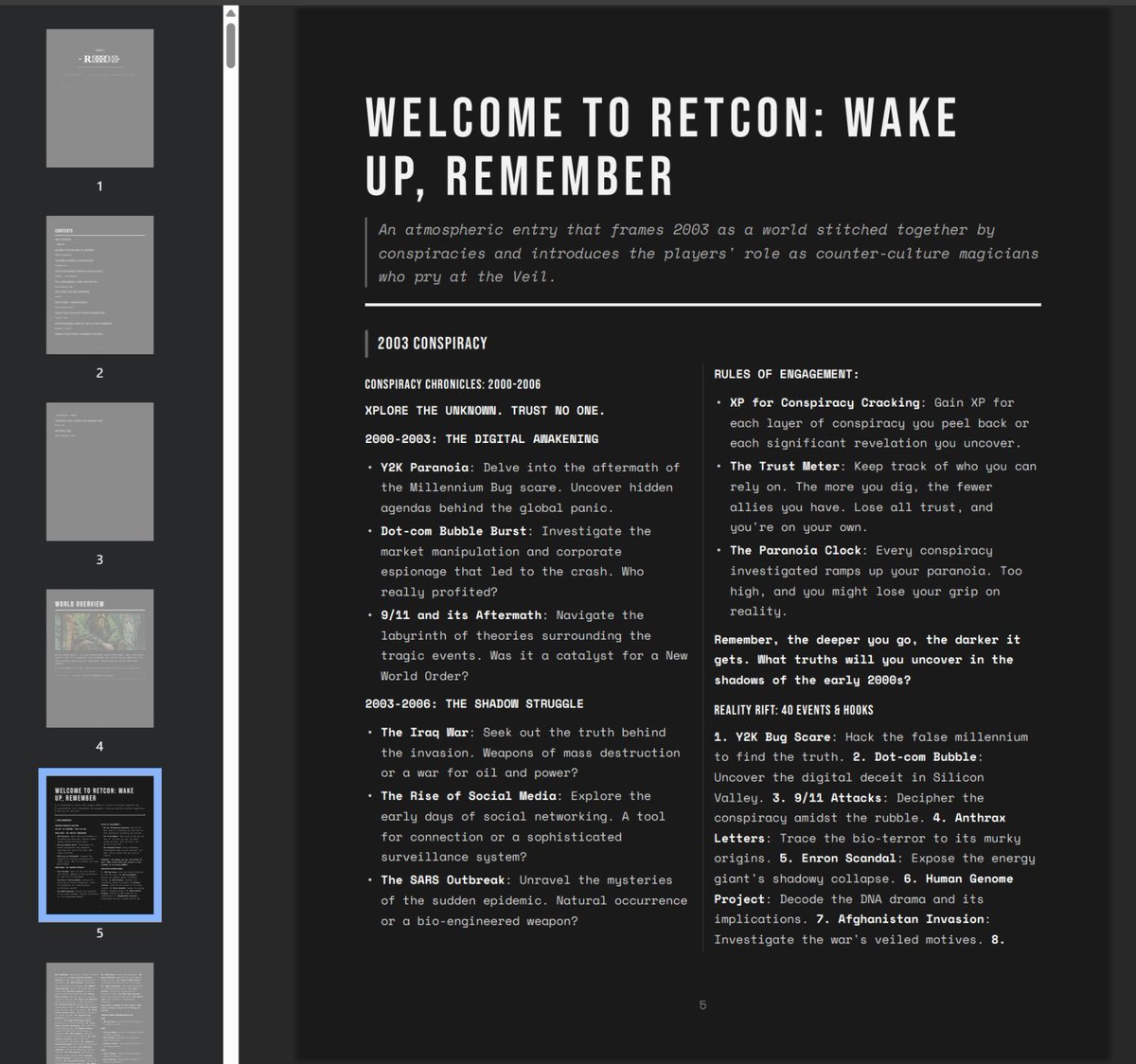
Task: Select the highlighted page 5 thumbnail
Action: pyautogui.click(x=100, y=844)
